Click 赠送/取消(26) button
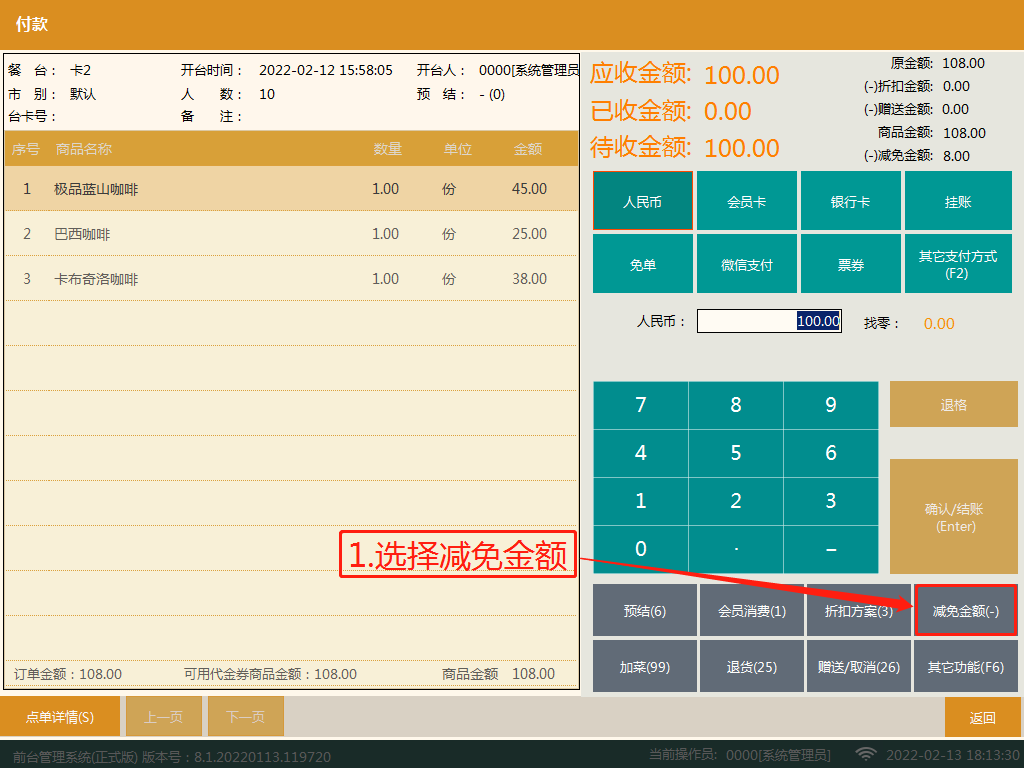This screenshot has width=1024, height=768. 859,666
